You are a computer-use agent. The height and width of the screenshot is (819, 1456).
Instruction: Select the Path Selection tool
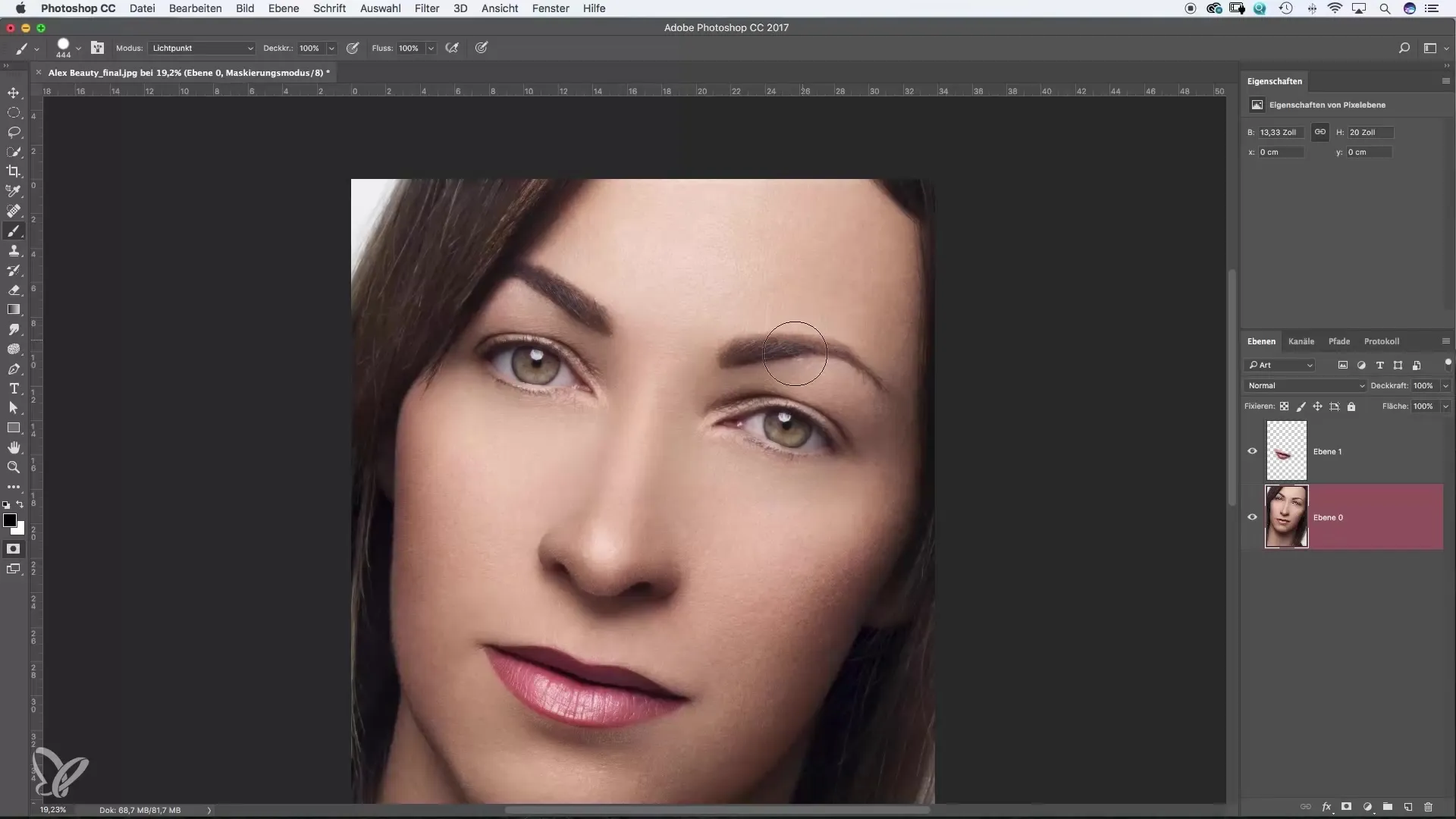pos(14,409)
